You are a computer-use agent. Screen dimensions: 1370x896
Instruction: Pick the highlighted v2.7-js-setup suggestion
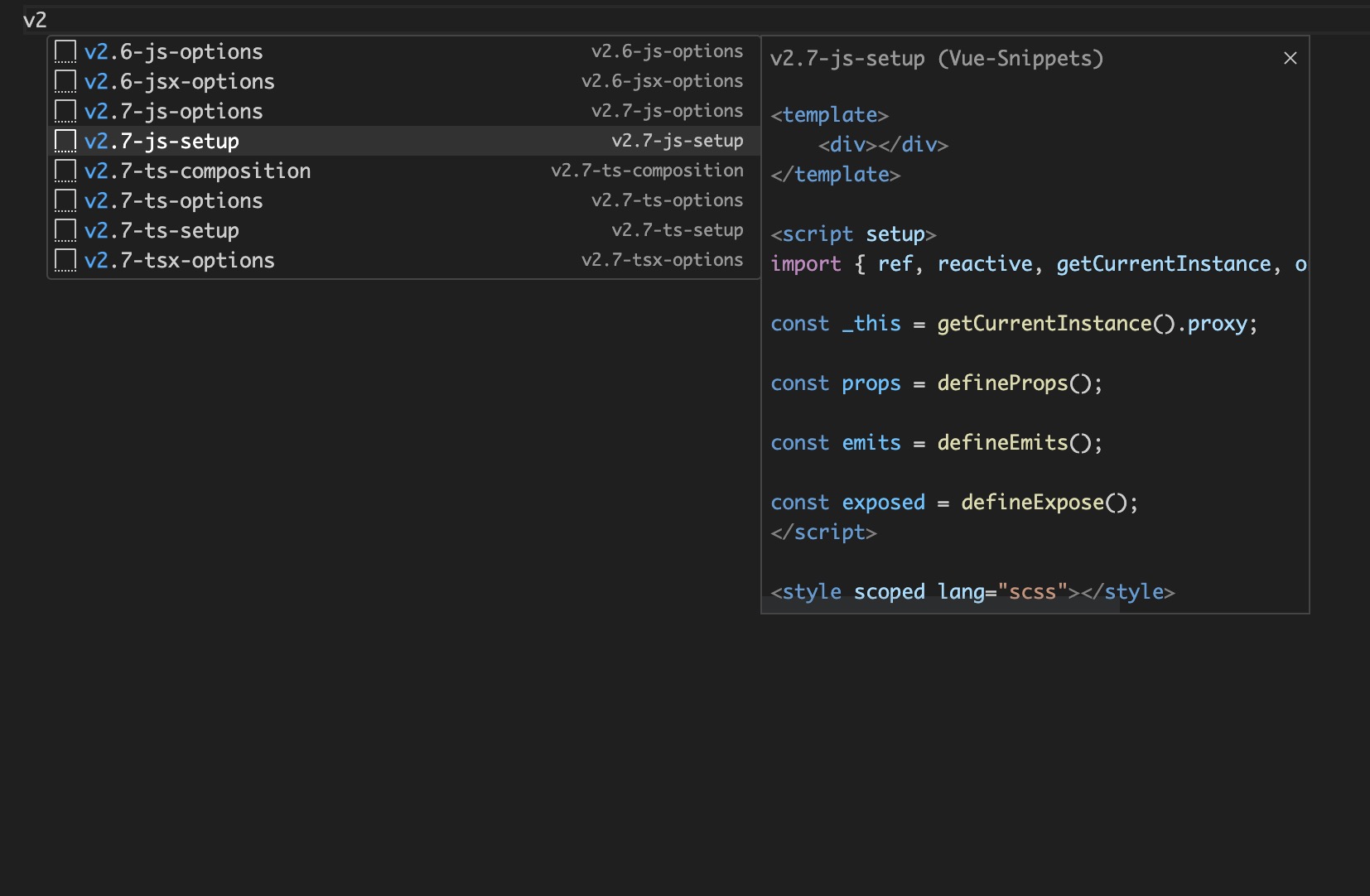point(403,141)
